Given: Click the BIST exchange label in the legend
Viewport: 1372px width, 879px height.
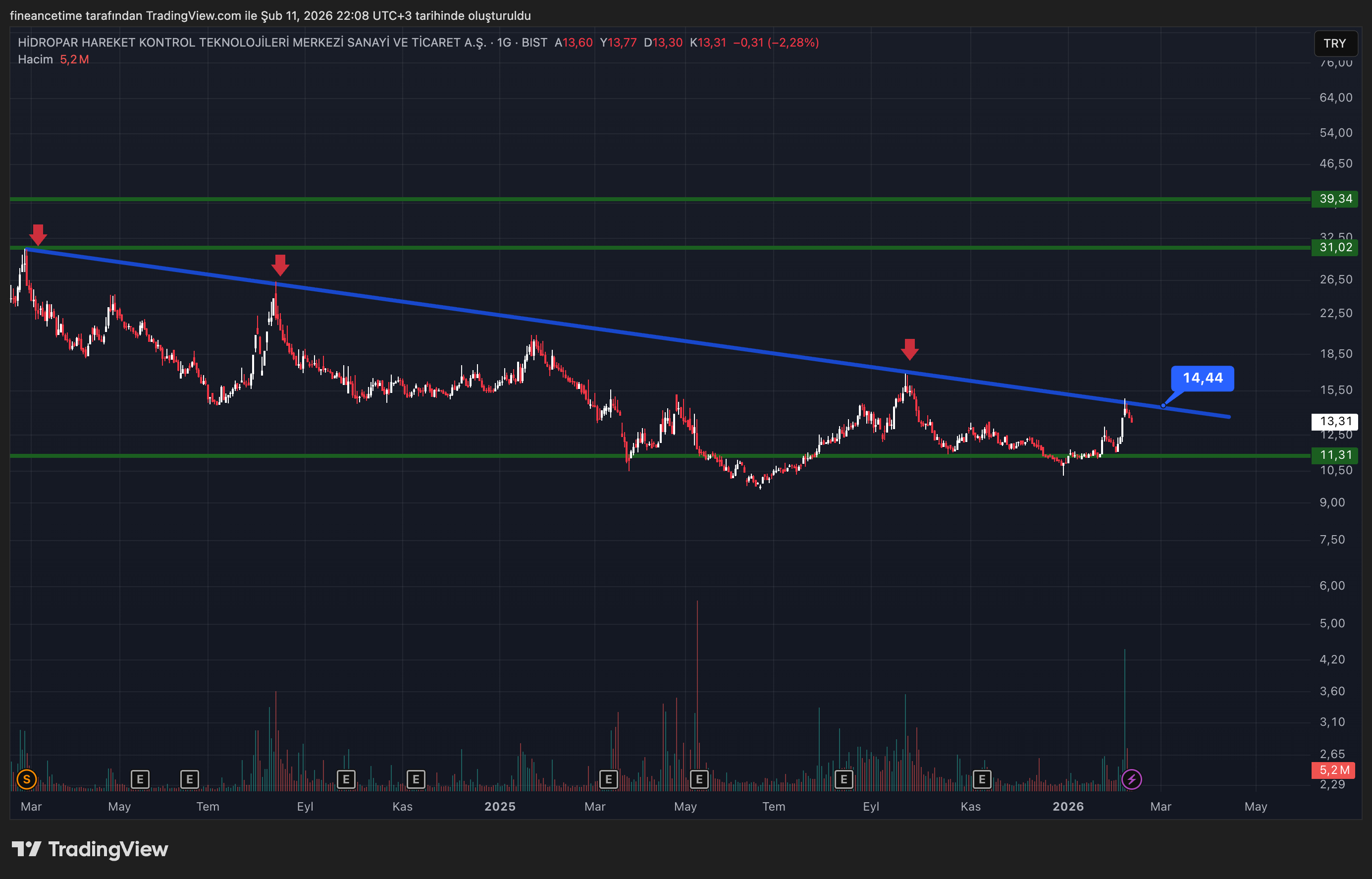Looking at the screenshot, I should click(535, 42).
